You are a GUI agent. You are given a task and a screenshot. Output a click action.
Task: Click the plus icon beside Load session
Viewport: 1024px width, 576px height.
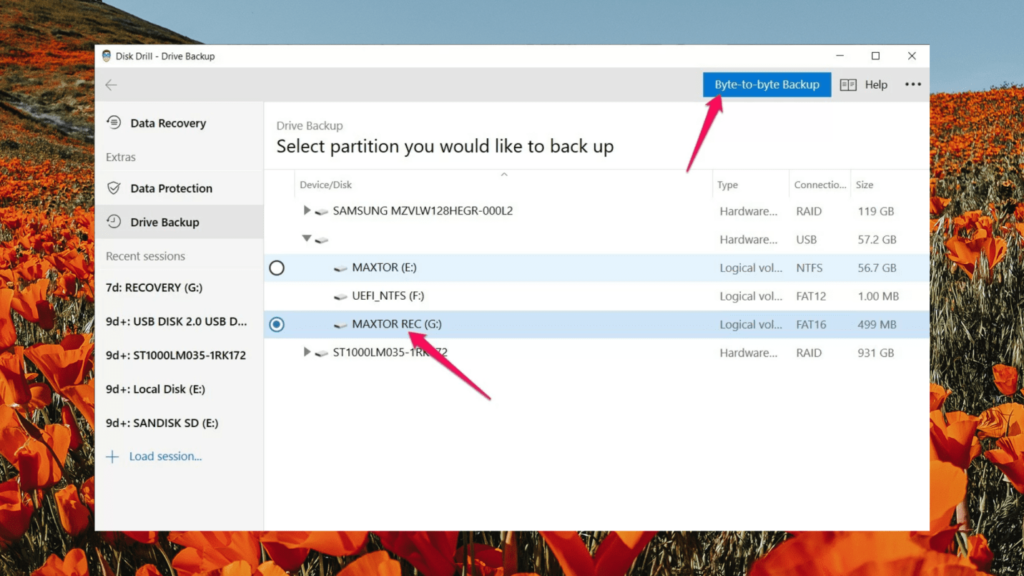click(112, 456)
